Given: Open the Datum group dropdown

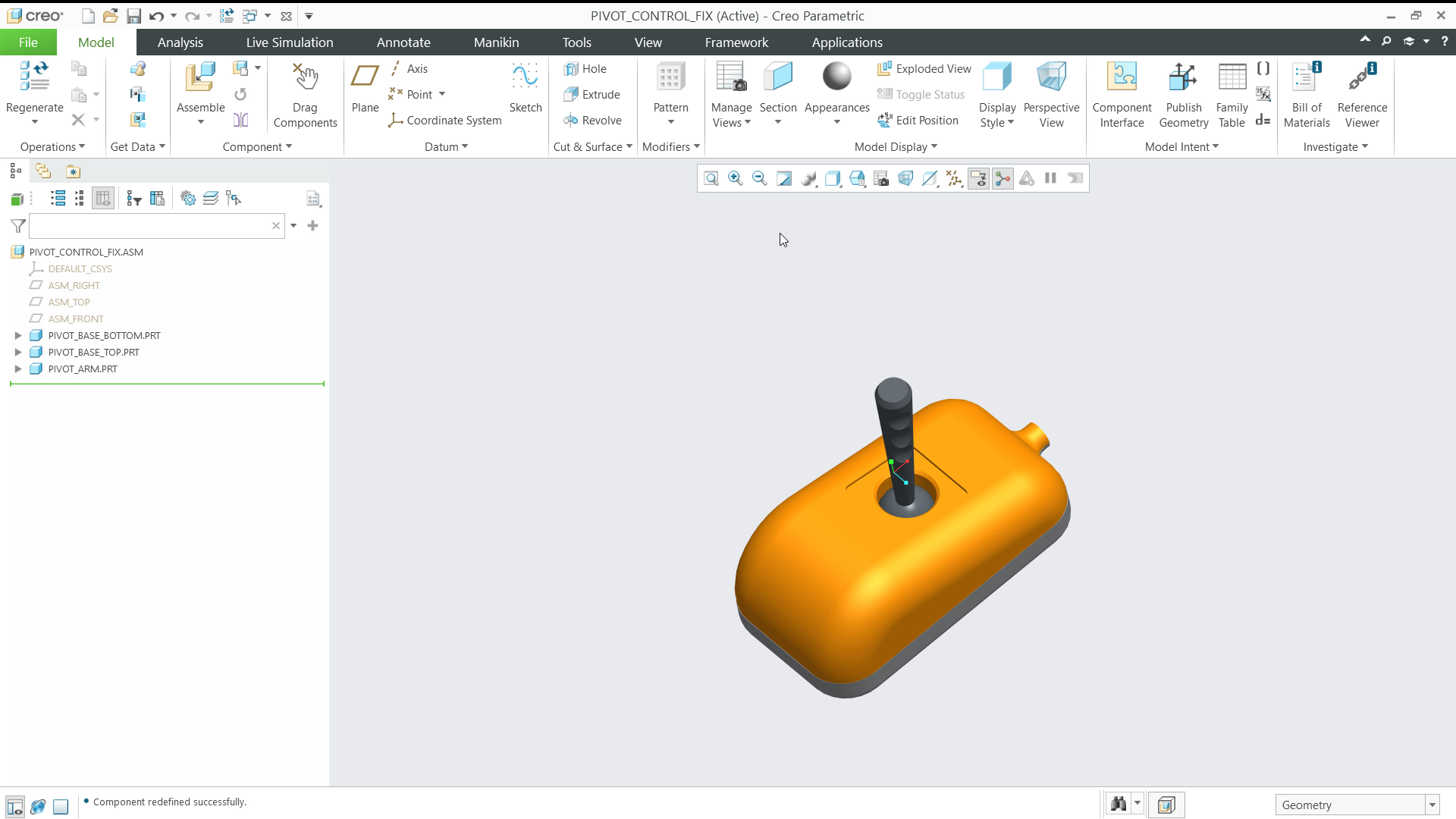Looking at the screenshot, I should point(446,146).
